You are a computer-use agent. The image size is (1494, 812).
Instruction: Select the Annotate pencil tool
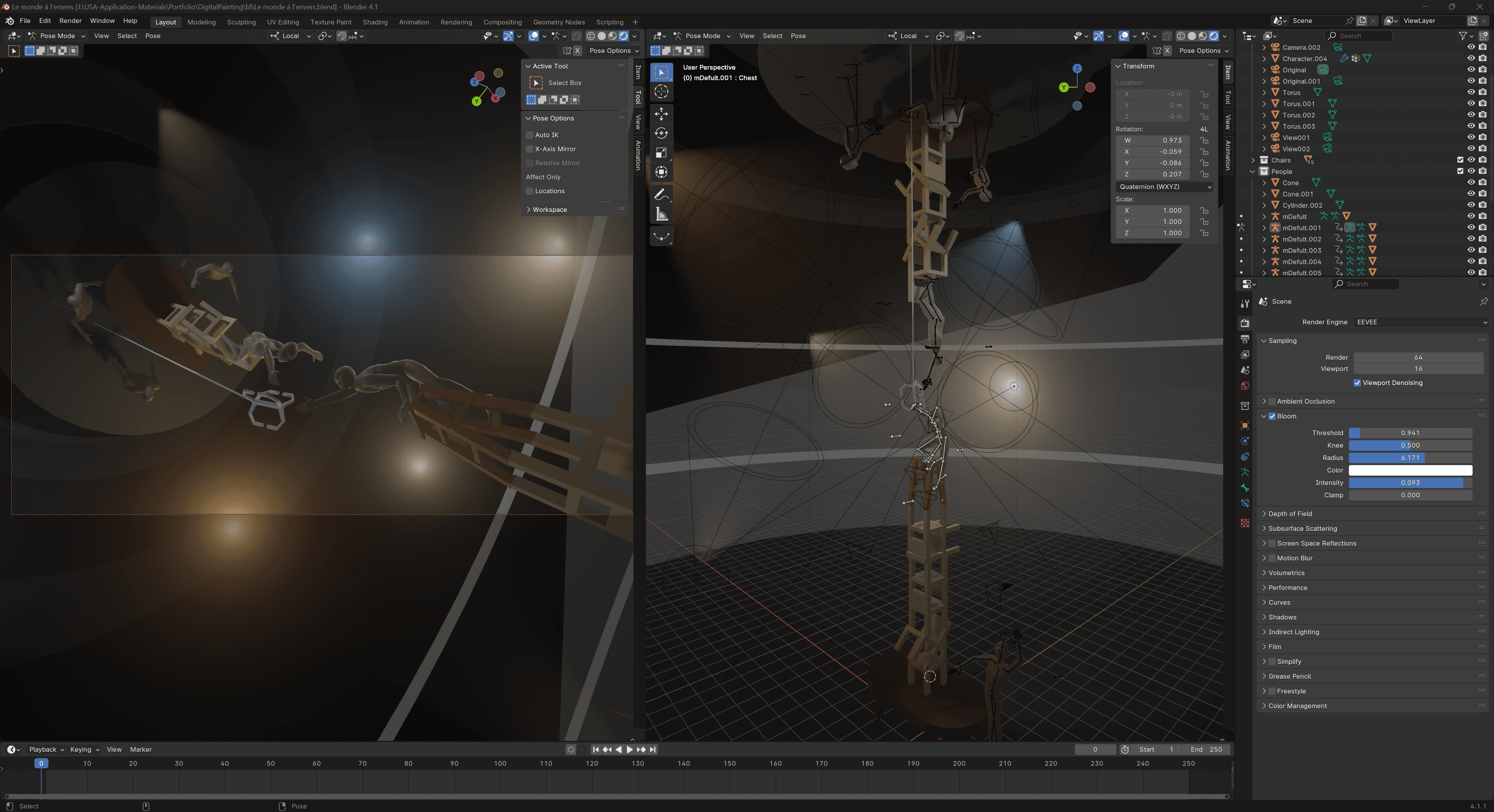coord(661,195)
